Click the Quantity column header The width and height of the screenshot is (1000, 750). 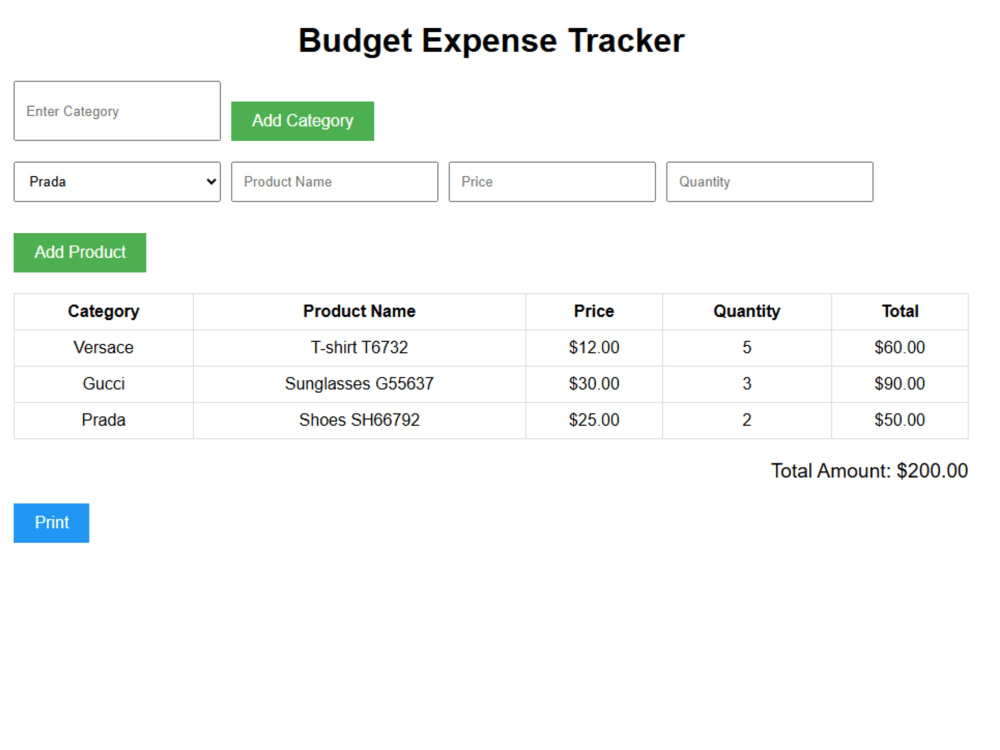click(747, 312)
